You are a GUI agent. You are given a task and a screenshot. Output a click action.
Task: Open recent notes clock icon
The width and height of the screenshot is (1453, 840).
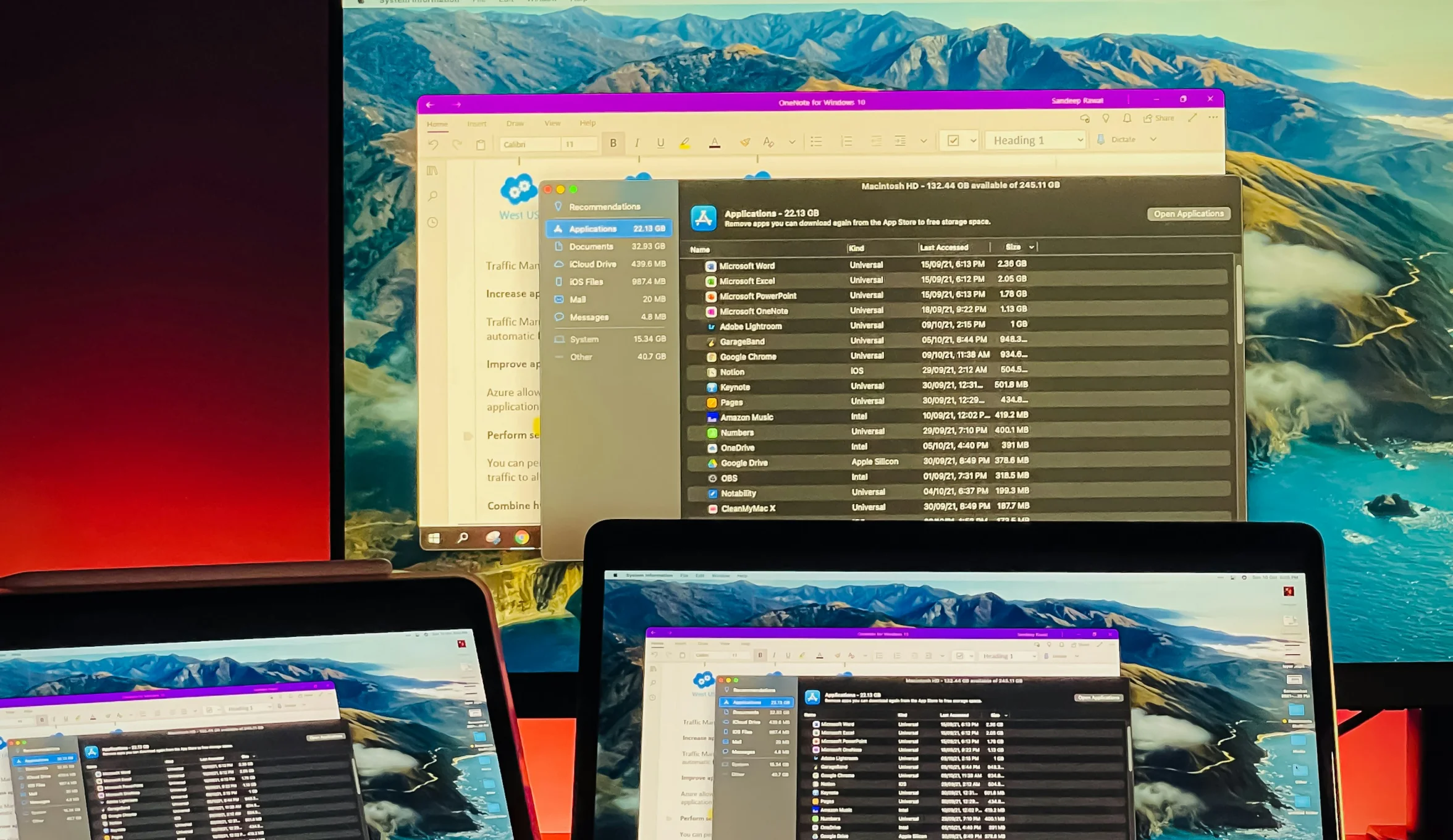[x=432, y=222]
